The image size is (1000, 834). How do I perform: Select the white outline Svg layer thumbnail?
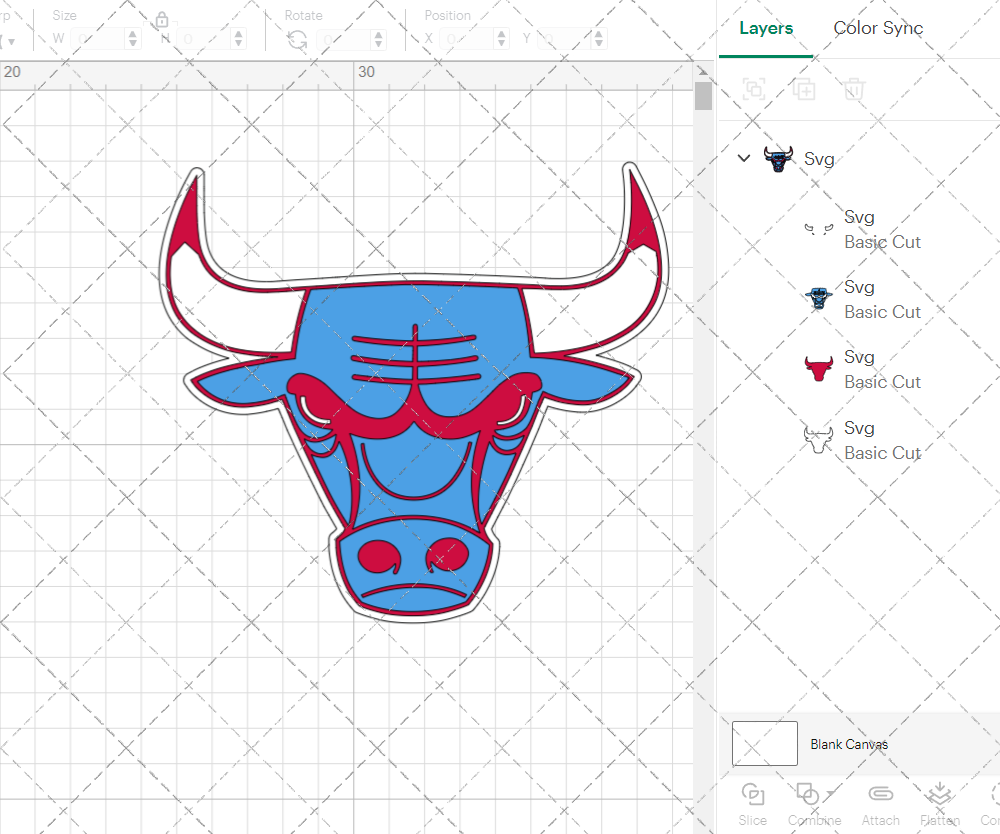coord(818,439)
